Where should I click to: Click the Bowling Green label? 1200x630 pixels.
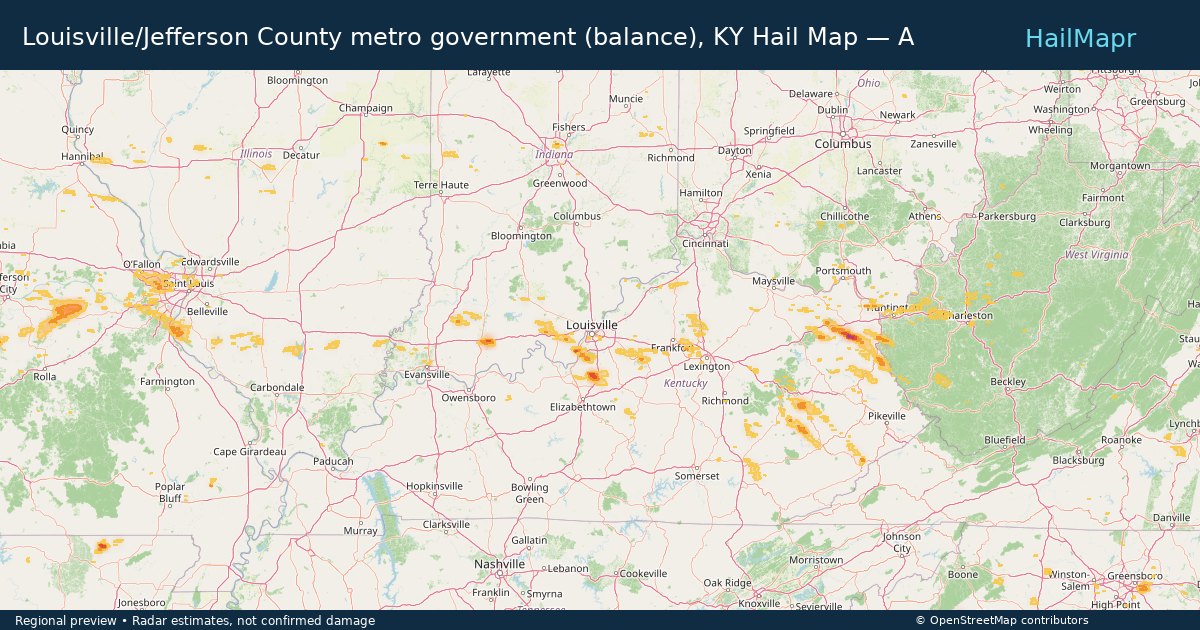530,493
